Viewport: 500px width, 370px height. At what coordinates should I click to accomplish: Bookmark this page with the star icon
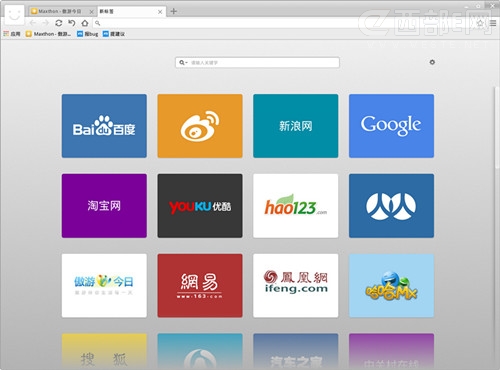(x=480, y=23)
